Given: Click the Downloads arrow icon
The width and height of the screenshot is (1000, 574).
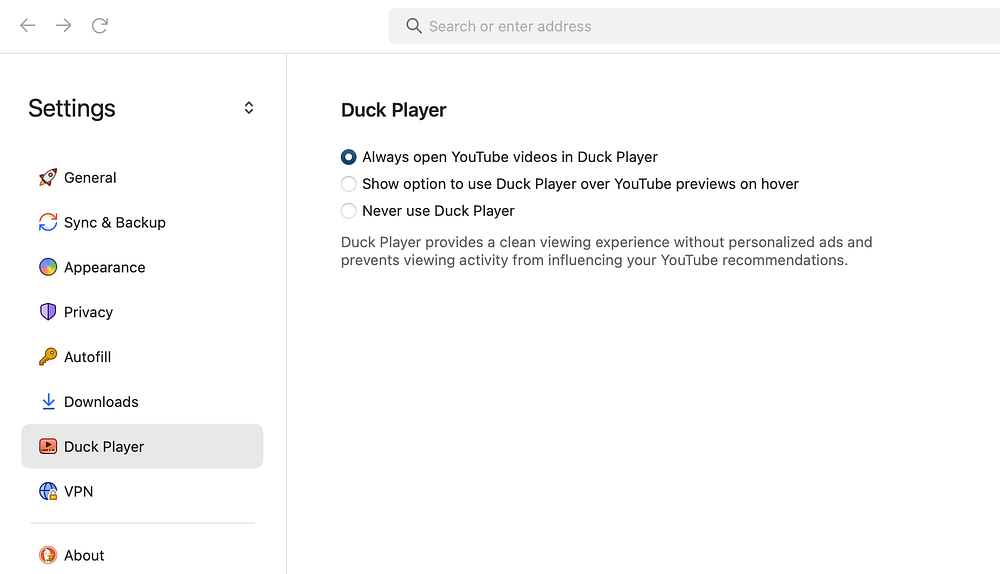Looking at the screenshot, I should (x=48, y=402).
